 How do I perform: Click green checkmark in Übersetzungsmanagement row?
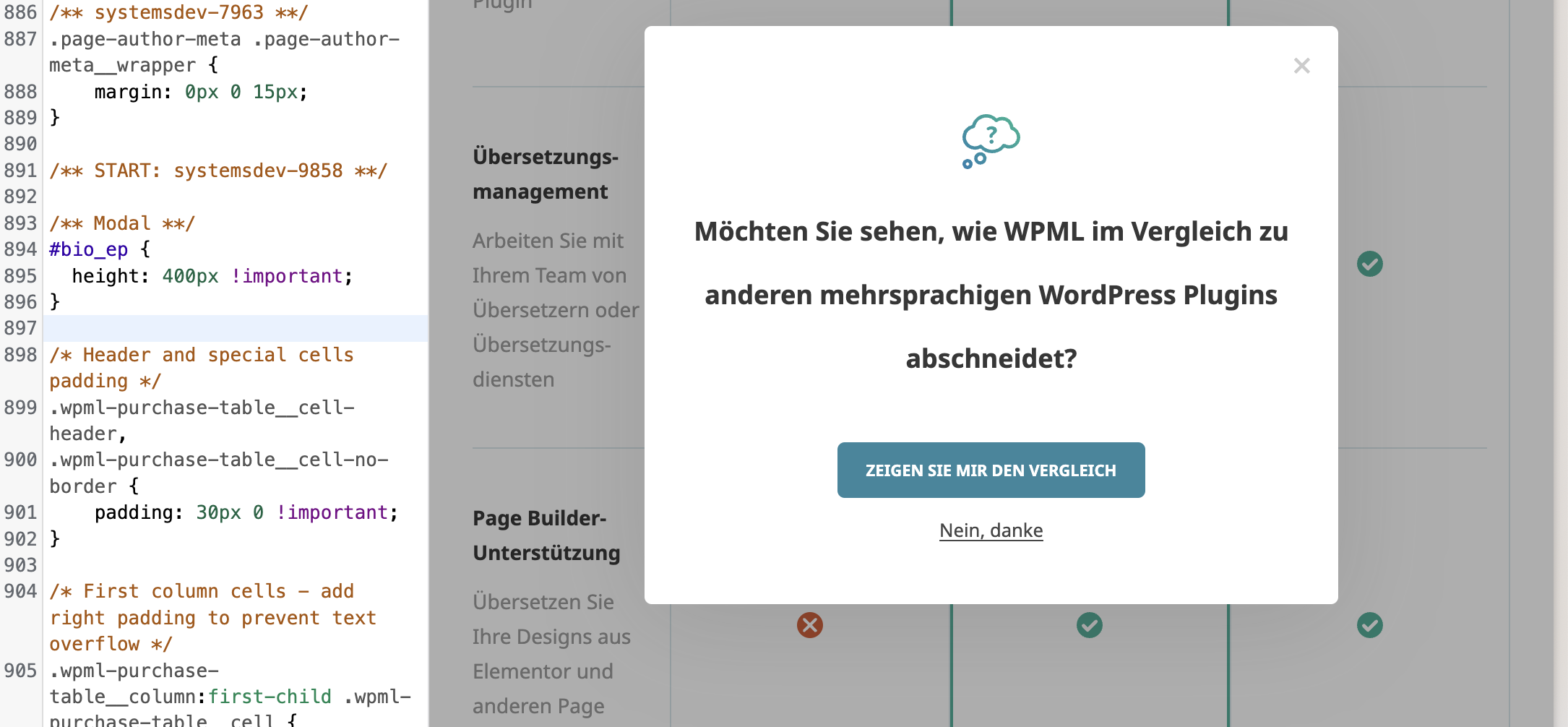(x=1370, y=264)
